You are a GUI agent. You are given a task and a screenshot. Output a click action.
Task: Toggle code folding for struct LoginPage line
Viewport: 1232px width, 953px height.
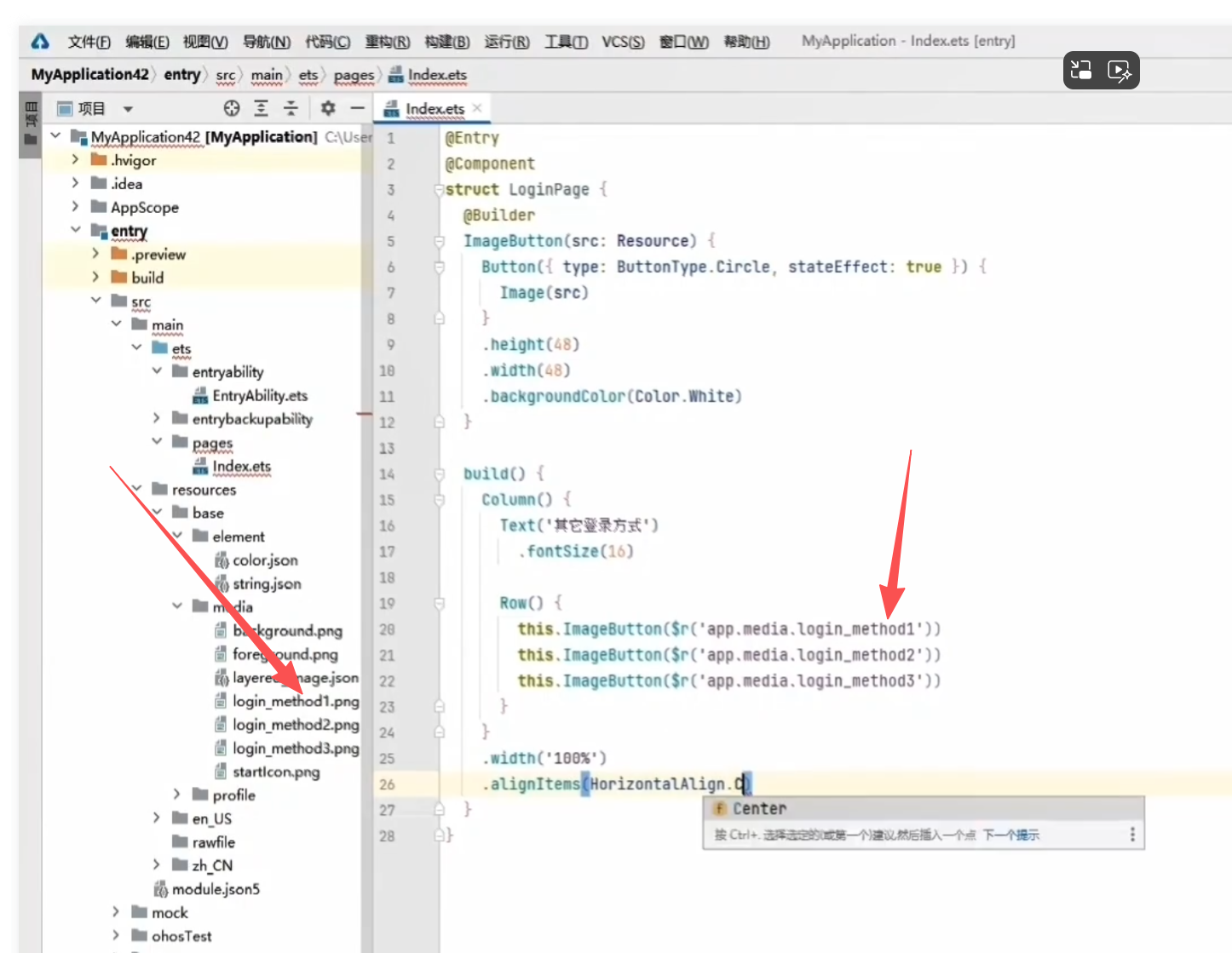(x=439, y=190)
